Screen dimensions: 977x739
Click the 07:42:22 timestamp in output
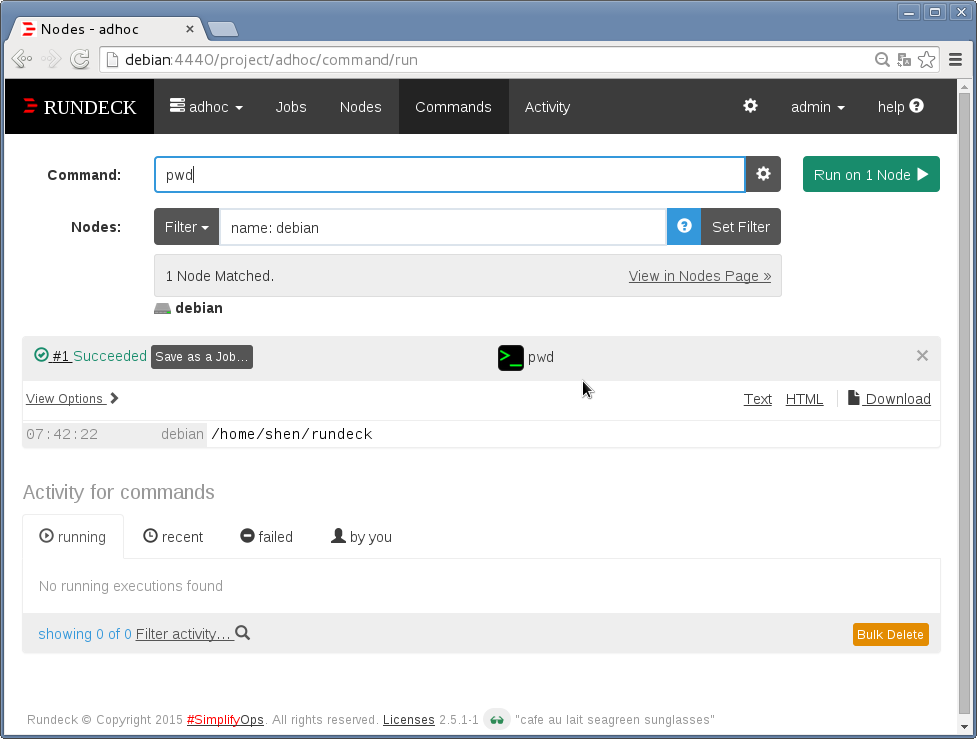click(x=62, y=434)
